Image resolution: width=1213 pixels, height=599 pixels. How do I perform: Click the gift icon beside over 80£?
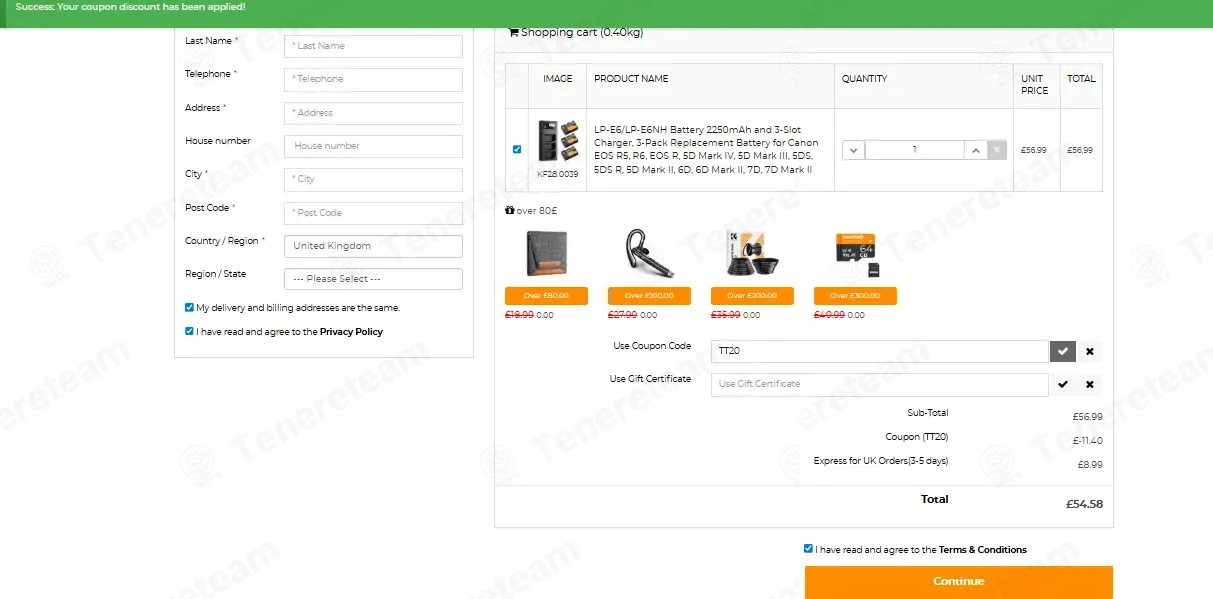[510, 211]
